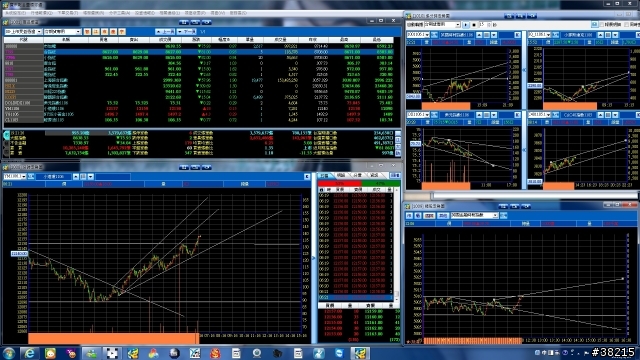Open the second menu in the main menu bar
The width and height of the screenshot is (640, 360).
click(x=41, y=13)
